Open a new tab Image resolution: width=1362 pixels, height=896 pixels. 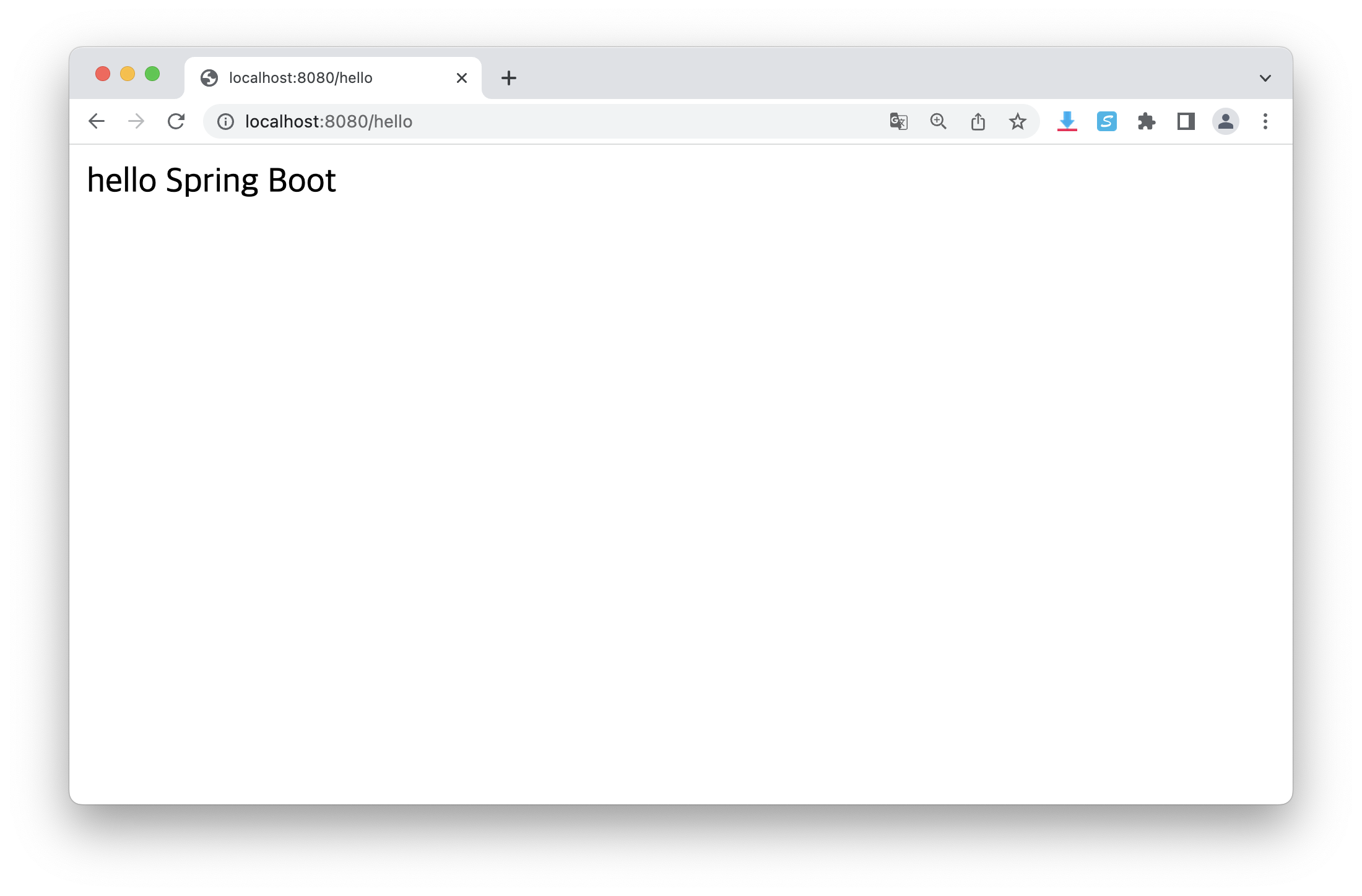point(509,78)
